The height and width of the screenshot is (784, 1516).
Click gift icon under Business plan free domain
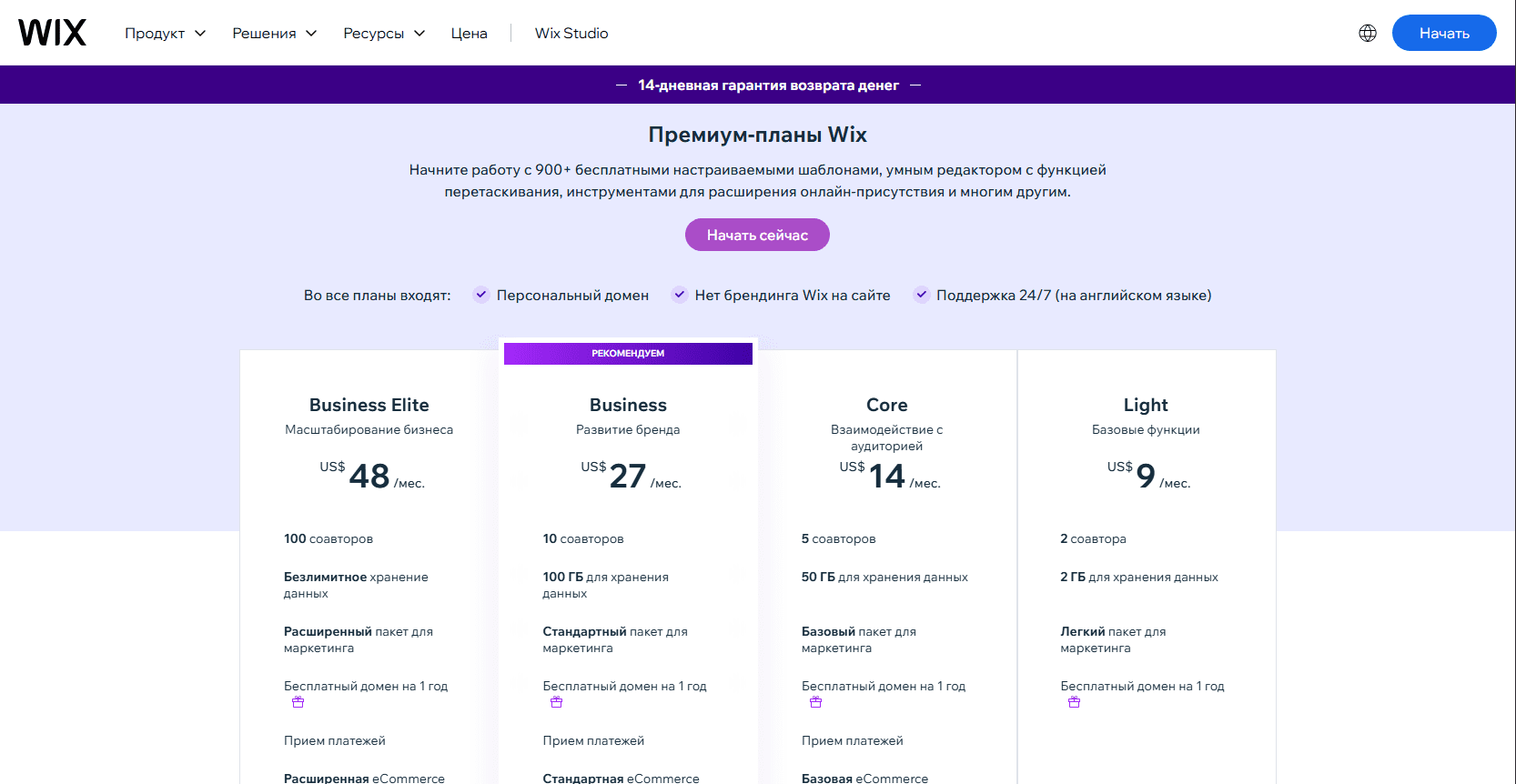[557, 702]
